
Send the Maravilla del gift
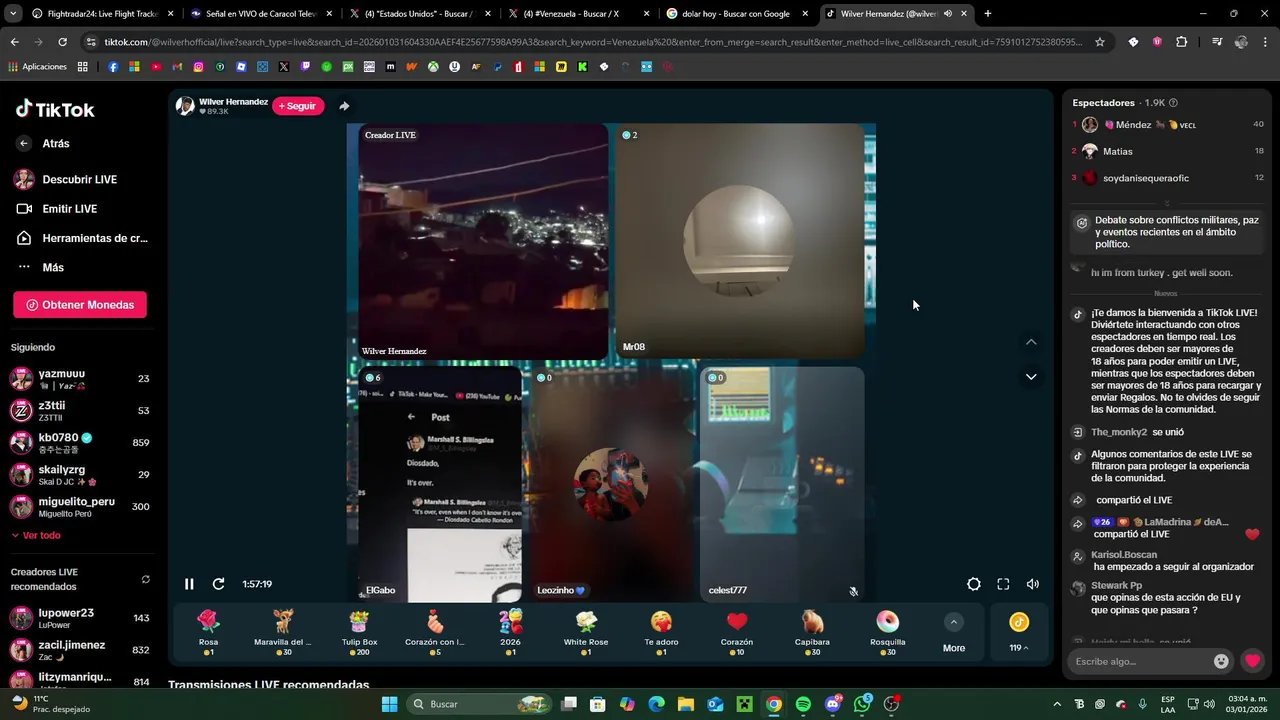point(284,632)
